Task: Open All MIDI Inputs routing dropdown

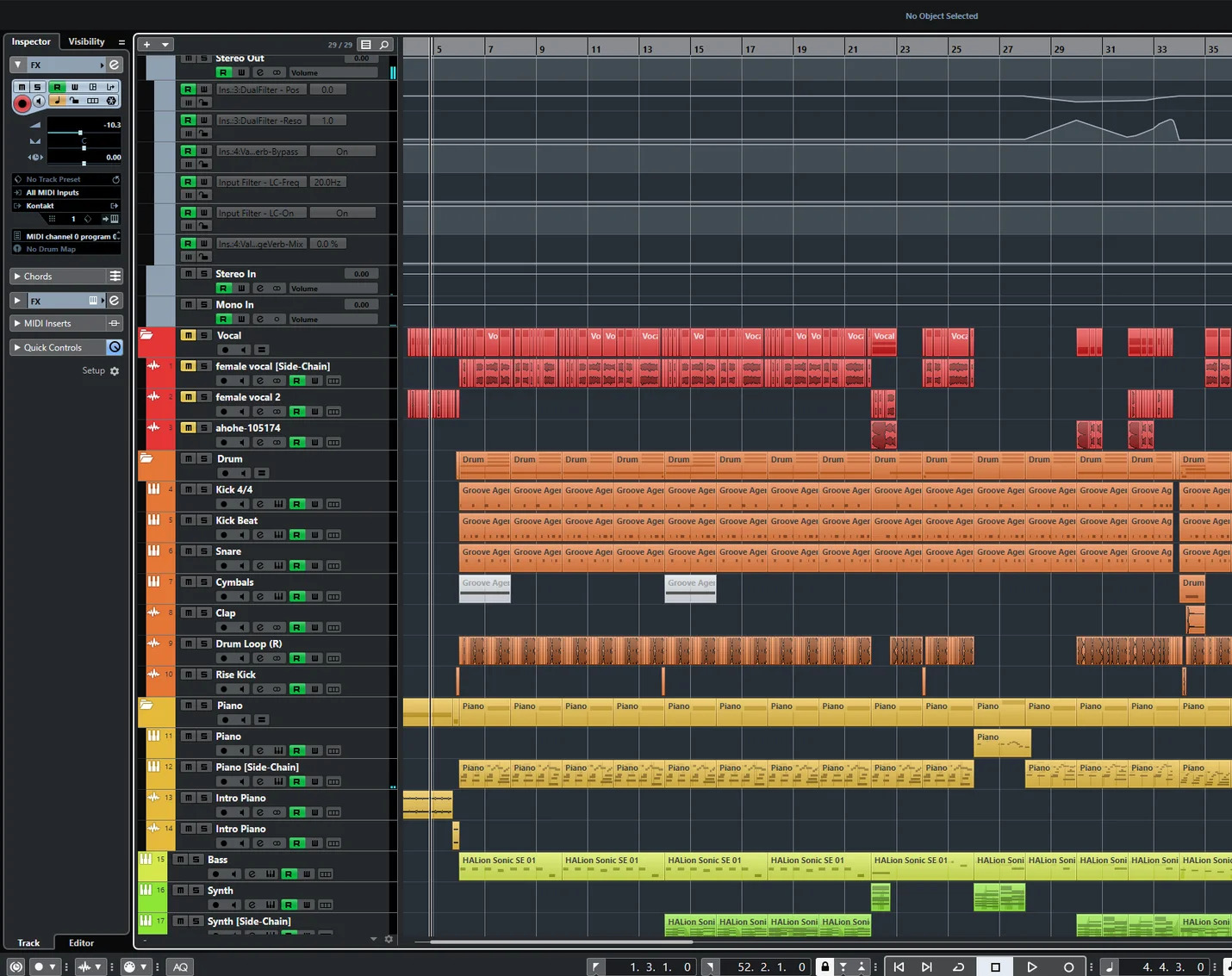Action: pyautogui.click(x=66, y=192)
